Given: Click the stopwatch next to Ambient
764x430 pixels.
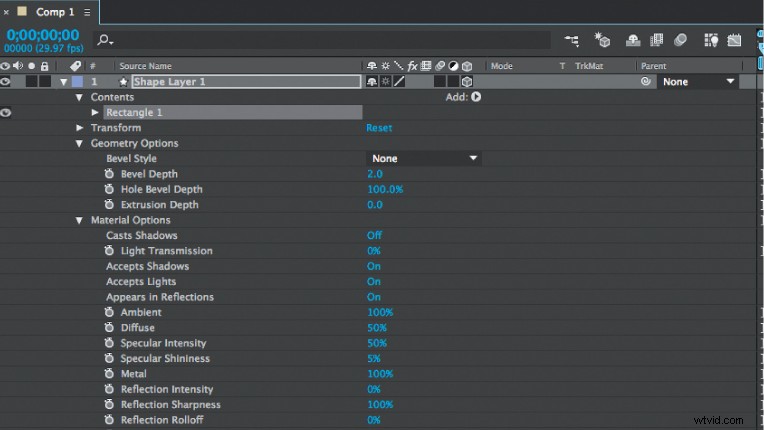Looking at the screenshot, I should pos(110,313).
